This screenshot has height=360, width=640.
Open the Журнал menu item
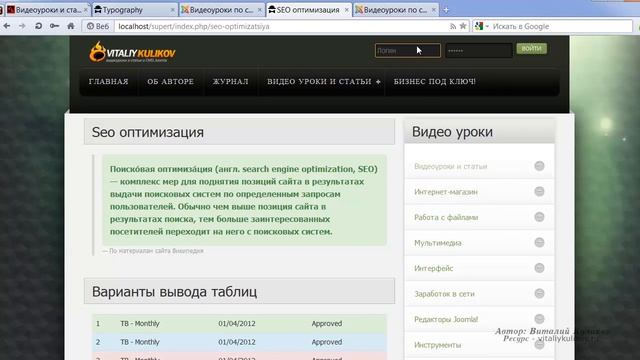coord(231,82)
